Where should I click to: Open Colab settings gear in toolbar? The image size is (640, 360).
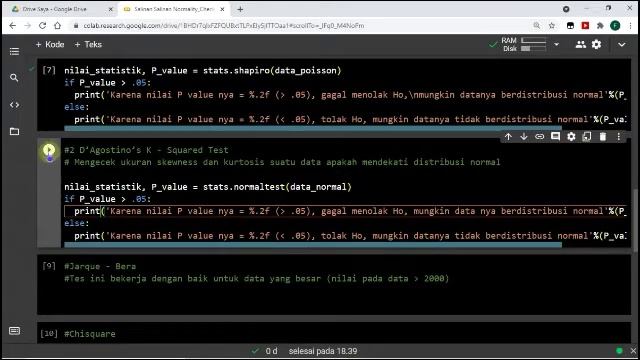[596, 44]
